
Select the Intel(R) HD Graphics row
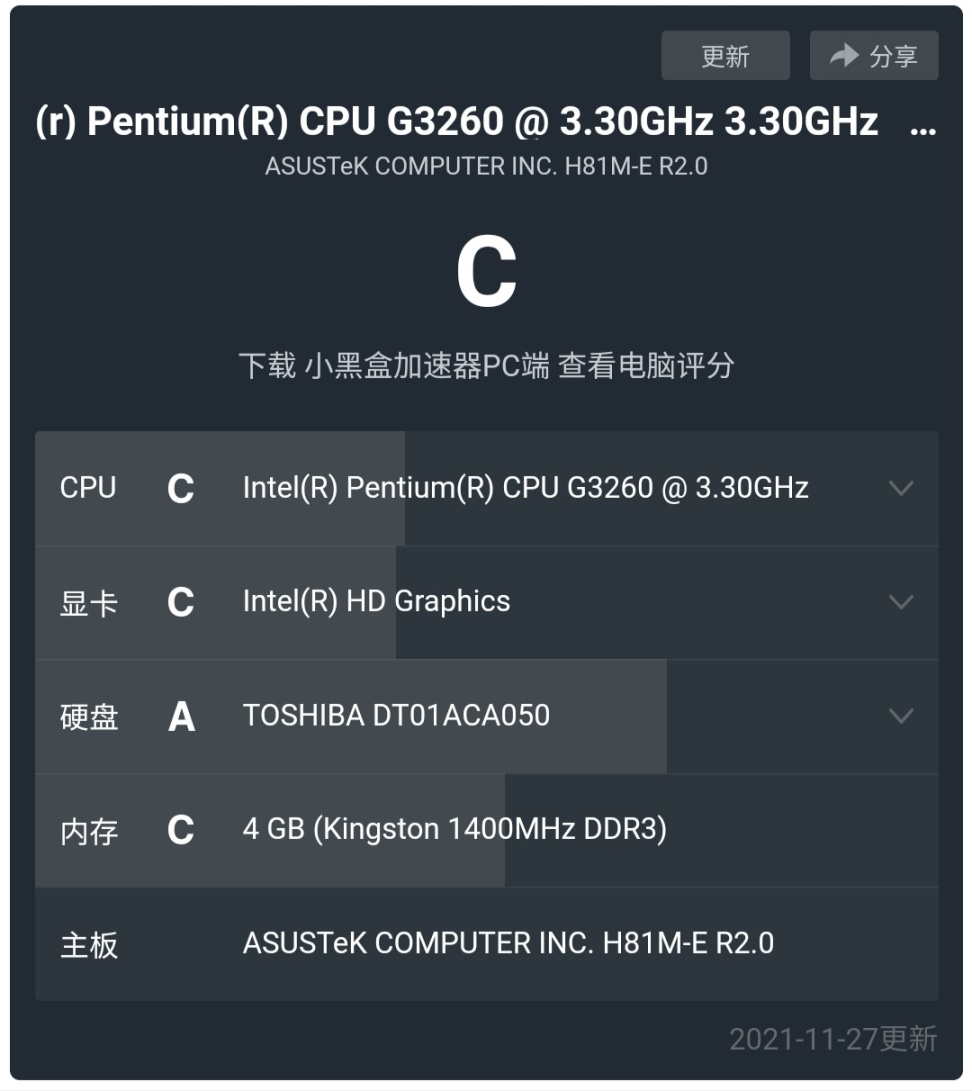point(376,602)
